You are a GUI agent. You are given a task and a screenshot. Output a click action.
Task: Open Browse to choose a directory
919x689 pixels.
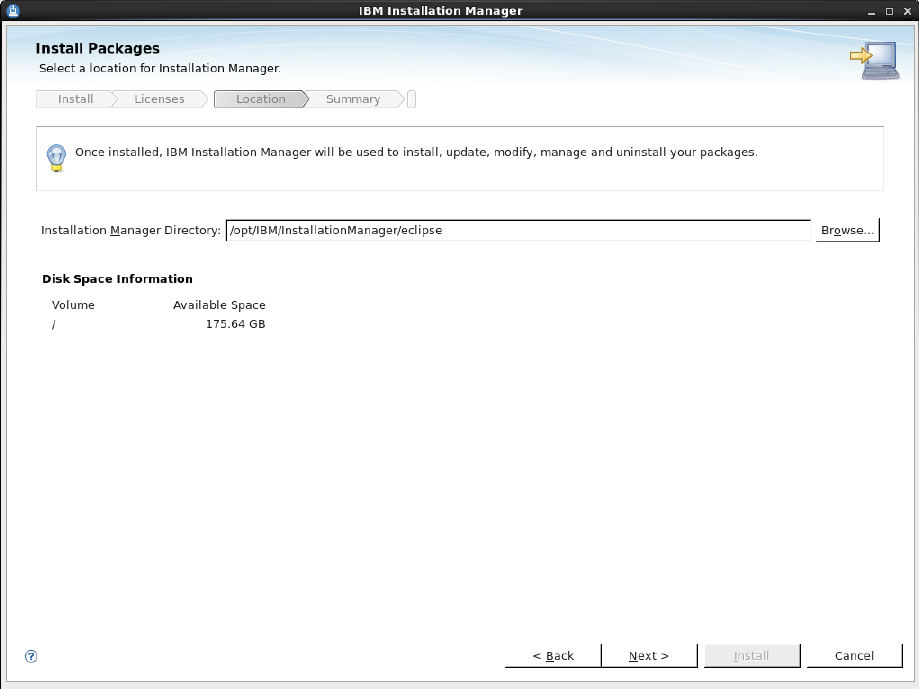tap(847, 230)
